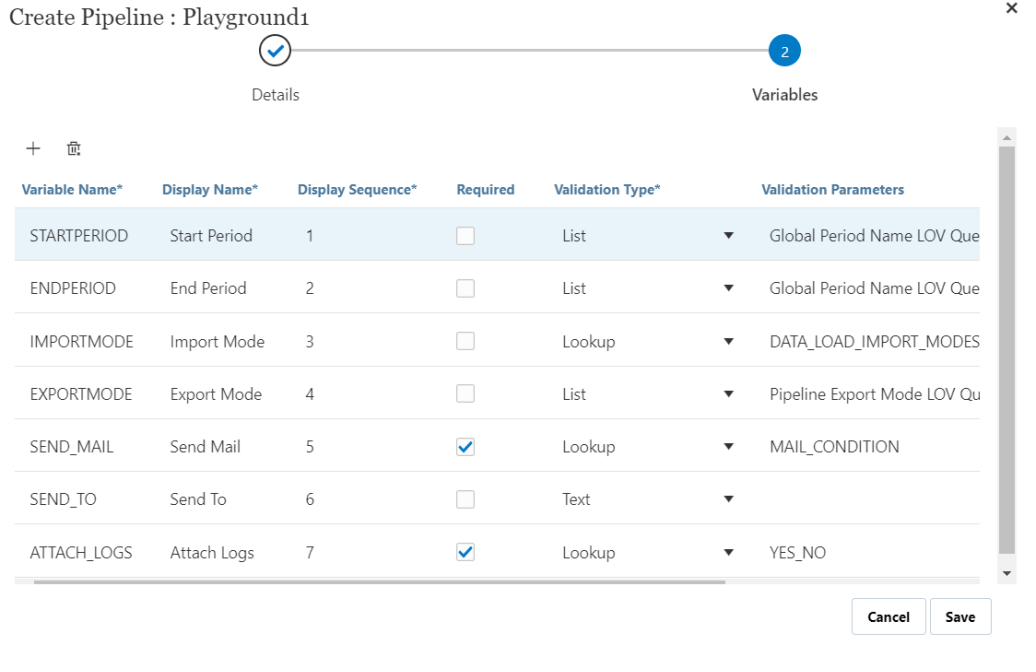Click Pipeline Export Mode LOV parameter

tap(874, 394)
